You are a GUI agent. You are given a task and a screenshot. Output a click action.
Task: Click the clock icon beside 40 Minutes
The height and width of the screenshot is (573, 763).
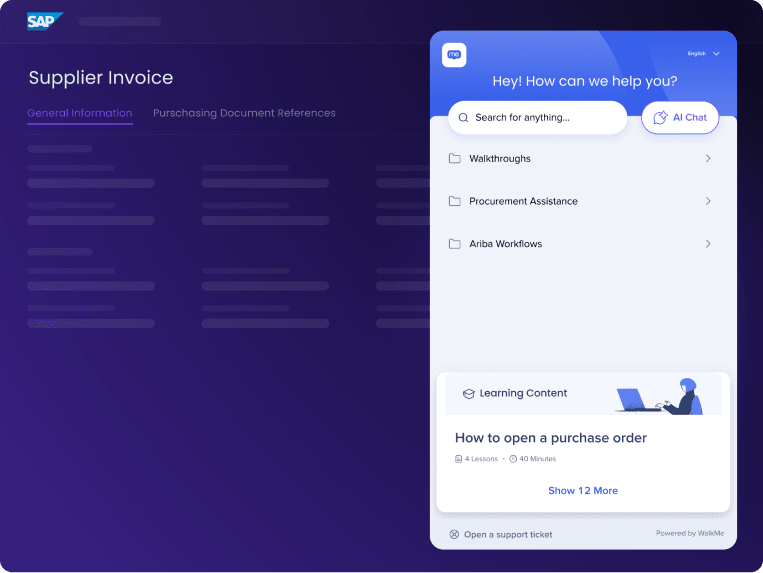pos(513,459)
